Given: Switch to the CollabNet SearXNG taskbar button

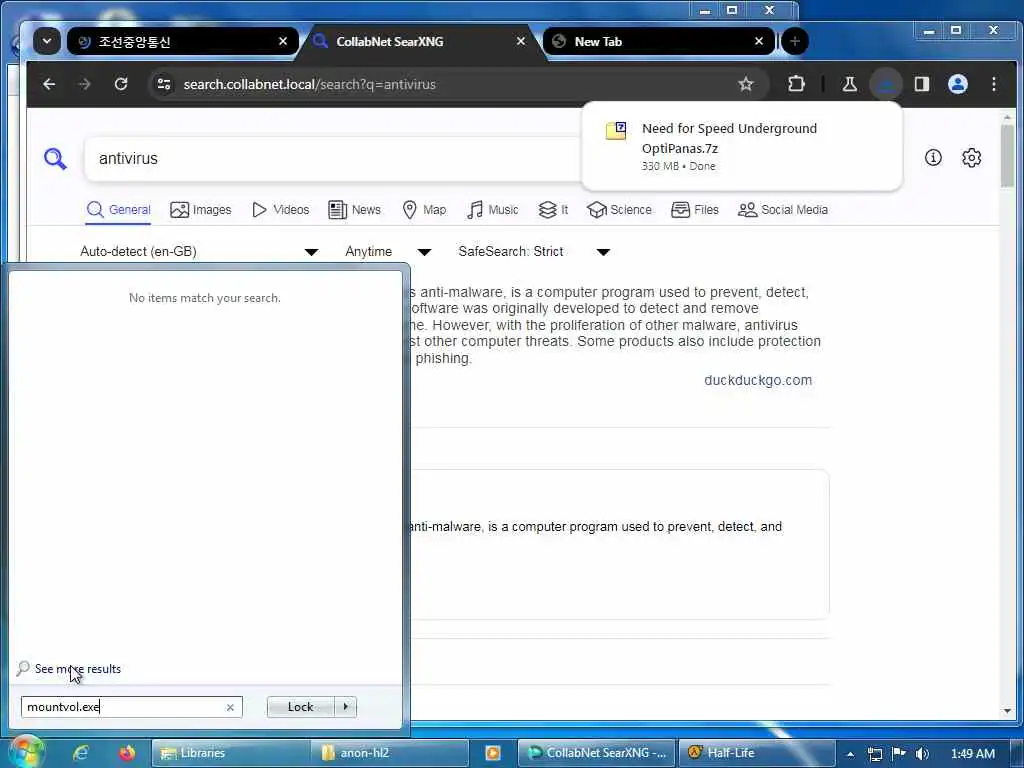Looking at the screenshot, I should (598, 753).
